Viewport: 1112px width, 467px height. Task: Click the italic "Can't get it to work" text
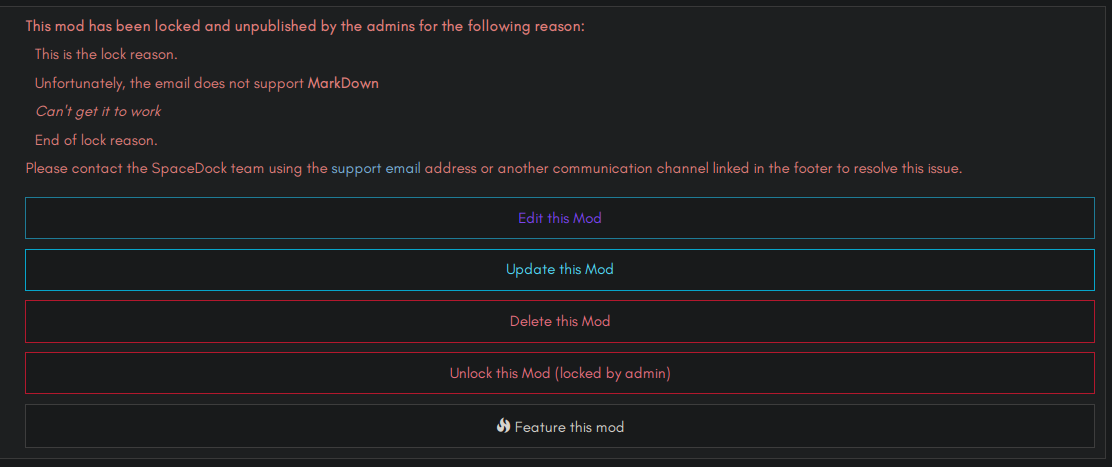[x=98, y=111]
